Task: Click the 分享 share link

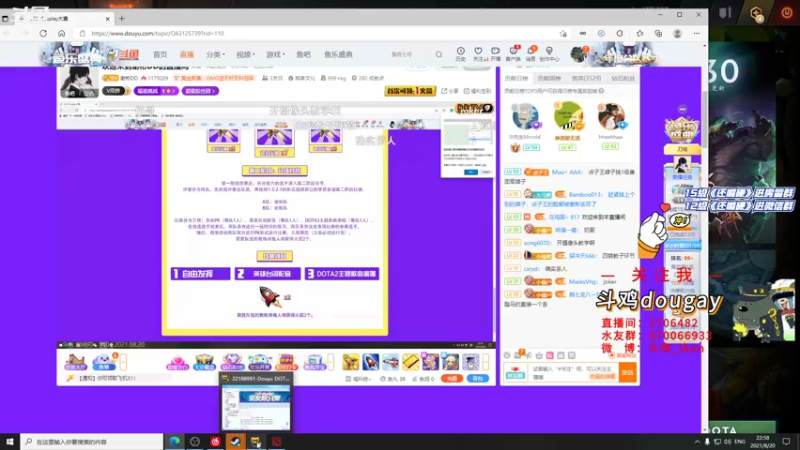Action: tap(450, 91)
